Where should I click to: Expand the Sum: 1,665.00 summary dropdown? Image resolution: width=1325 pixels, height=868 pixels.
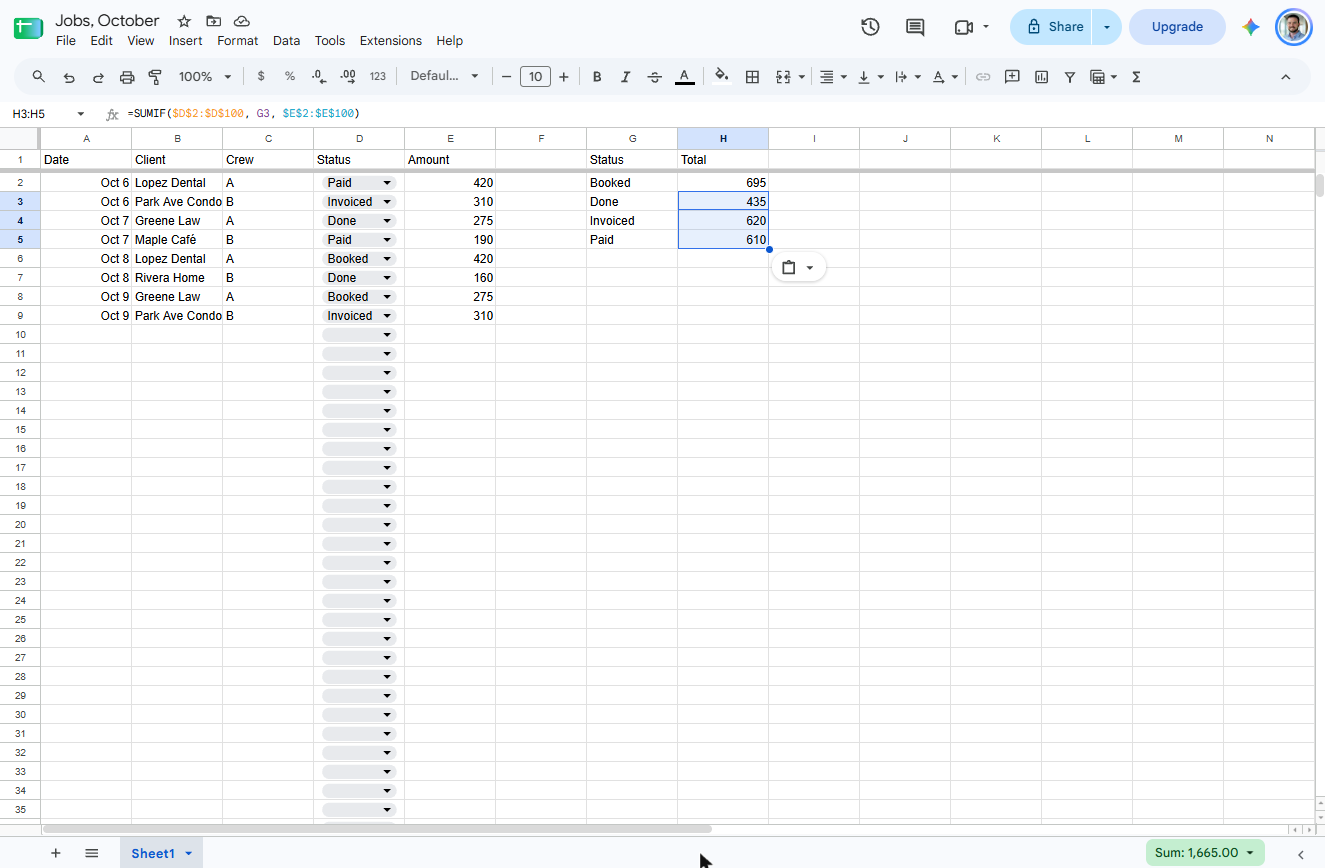1205,853
